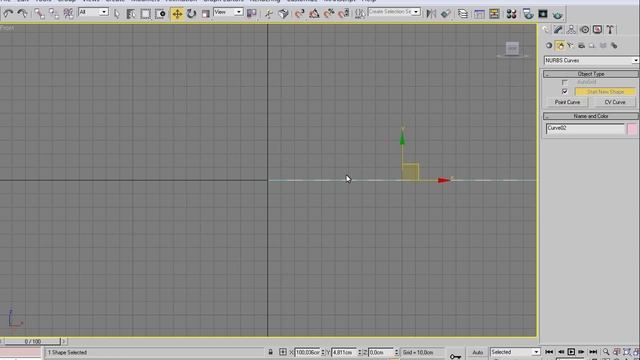Open Edit Named Selection Sets
The height and width of the screenshot is (360, 640).
360,14
